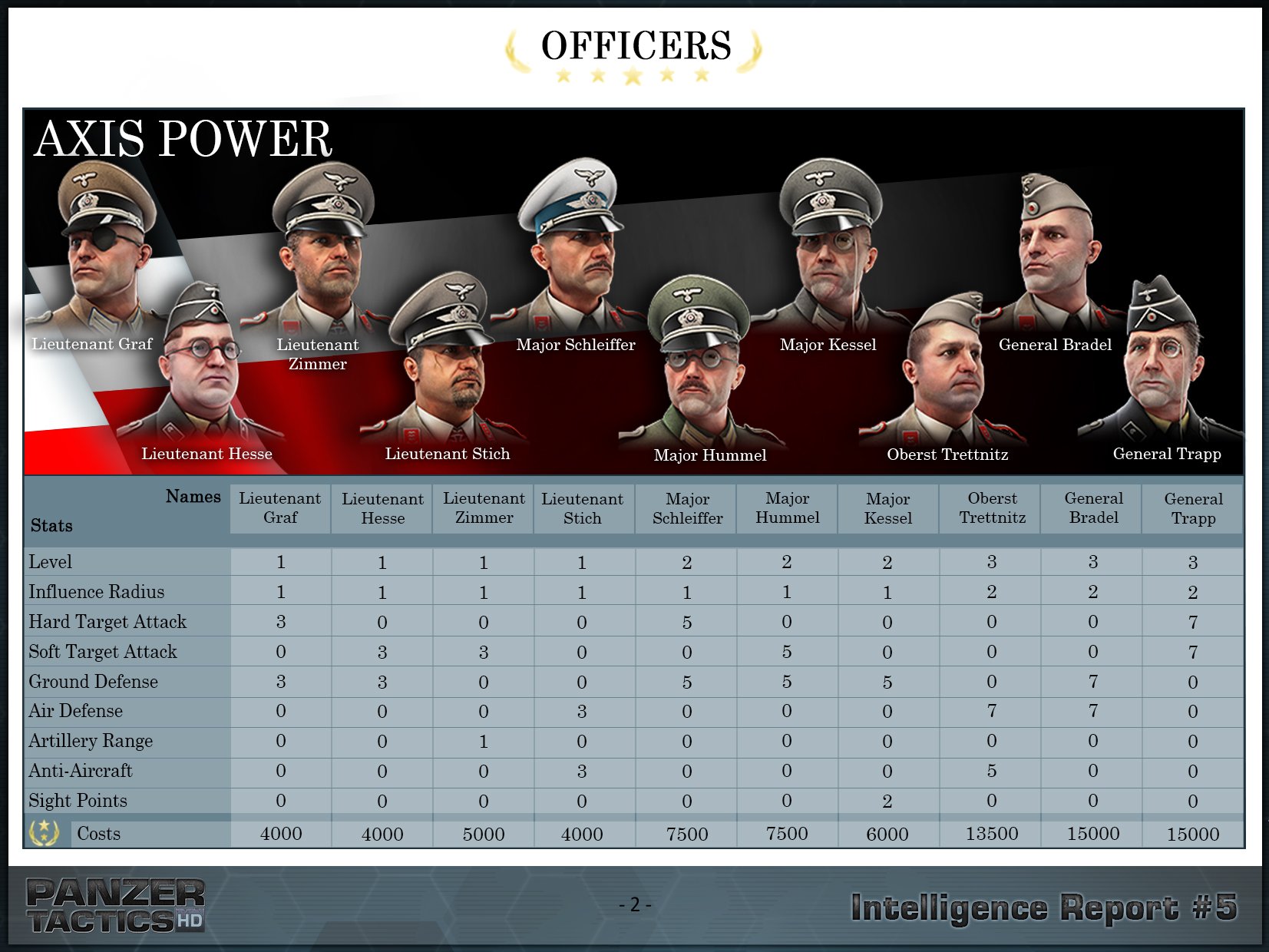Viewport: 1269px width, 952px height.
Task: Click Major Schleiffer's Hard Target Attack 5
Action: pos(687,623)
